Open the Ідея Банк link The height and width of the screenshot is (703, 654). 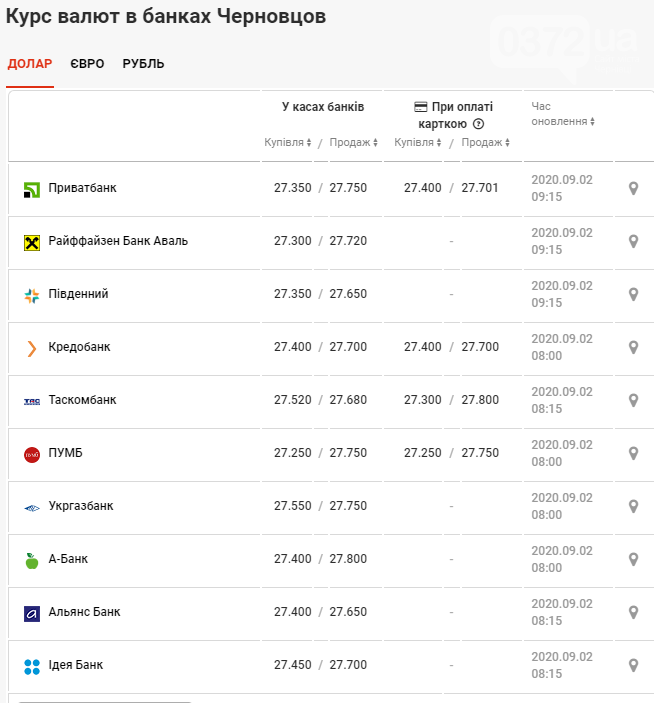(76, 664)
